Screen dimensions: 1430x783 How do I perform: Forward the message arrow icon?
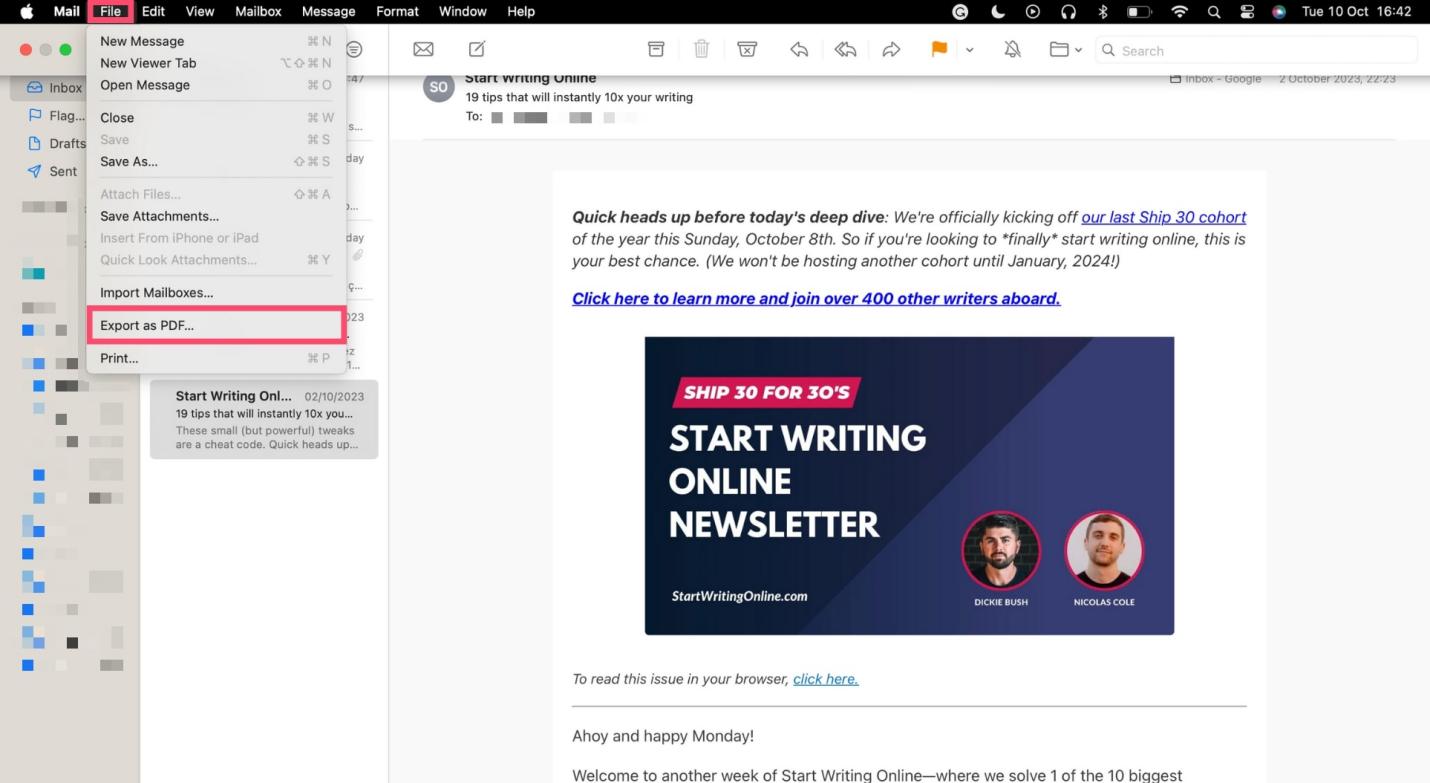pos(891,49)
